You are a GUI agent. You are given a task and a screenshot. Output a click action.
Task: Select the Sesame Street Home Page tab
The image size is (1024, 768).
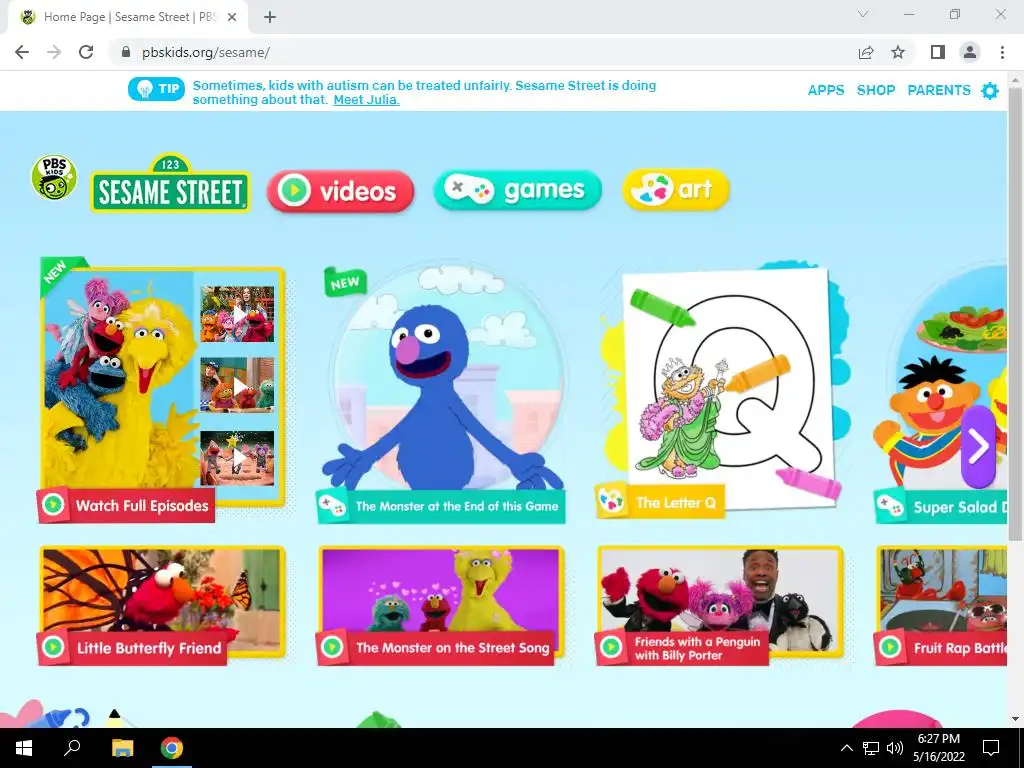click(128, 17)
